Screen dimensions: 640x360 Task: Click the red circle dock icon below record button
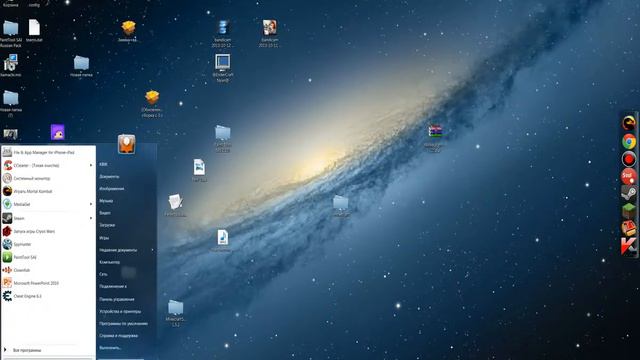coord(629,176)
